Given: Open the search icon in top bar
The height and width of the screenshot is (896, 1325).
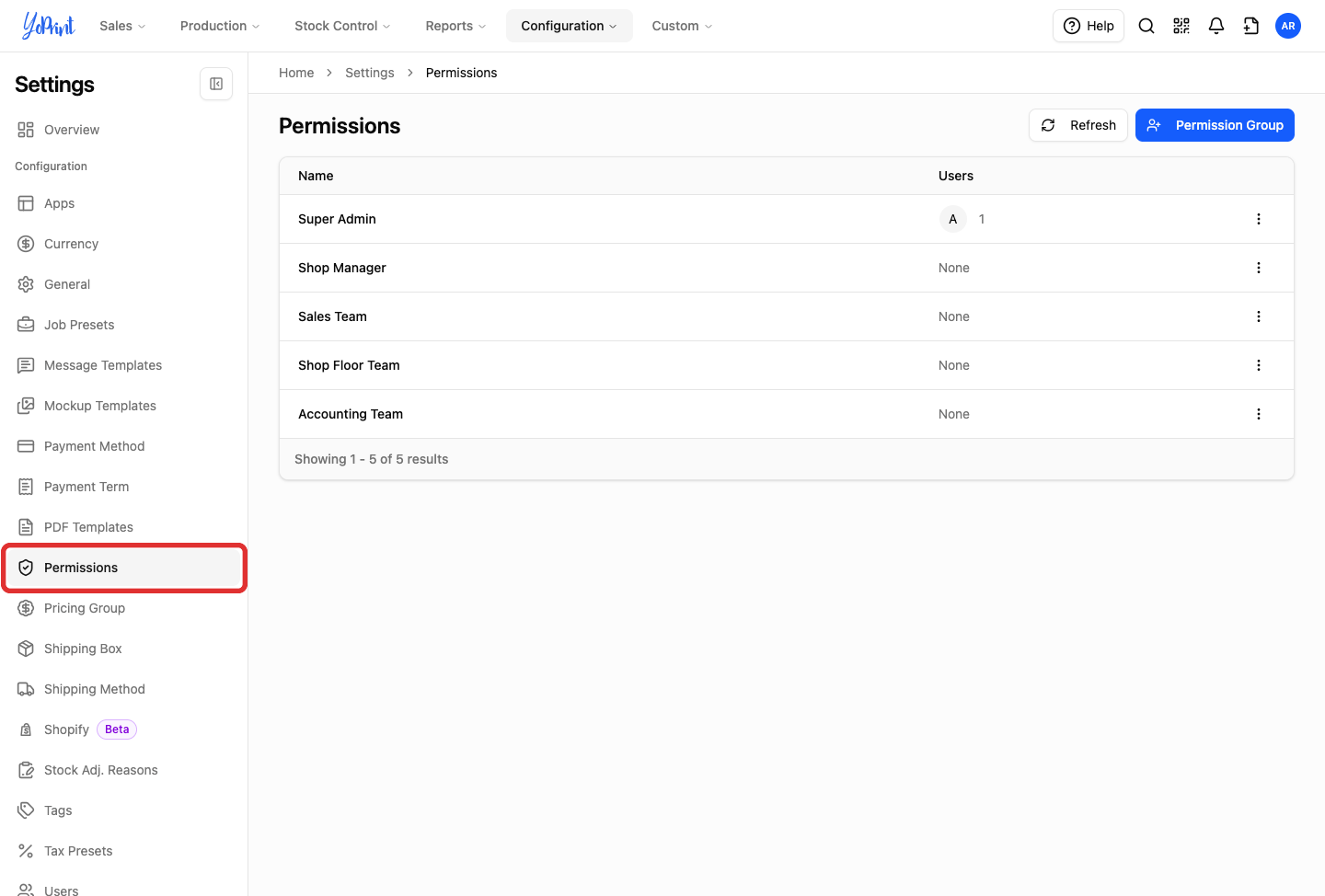Looking at the screenshot, I should (1146, 26).
